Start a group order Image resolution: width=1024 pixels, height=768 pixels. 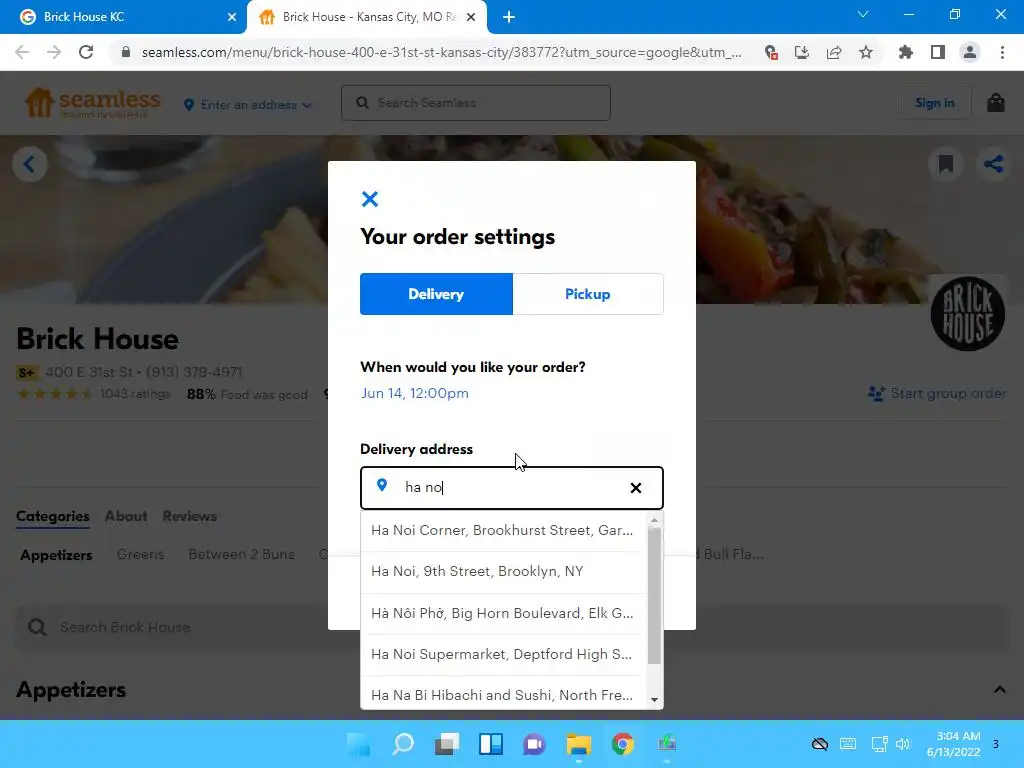[936, 393]
